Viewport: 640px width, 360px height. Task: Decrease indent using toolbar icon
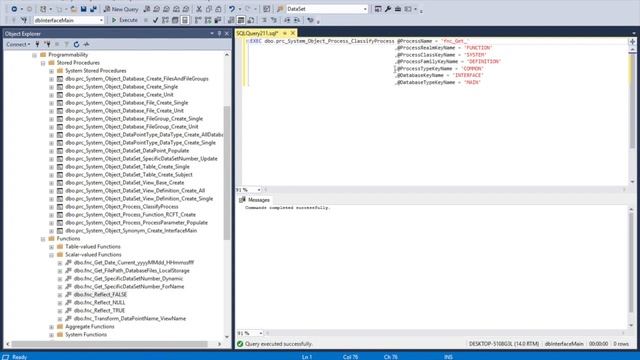pos(287,20)
